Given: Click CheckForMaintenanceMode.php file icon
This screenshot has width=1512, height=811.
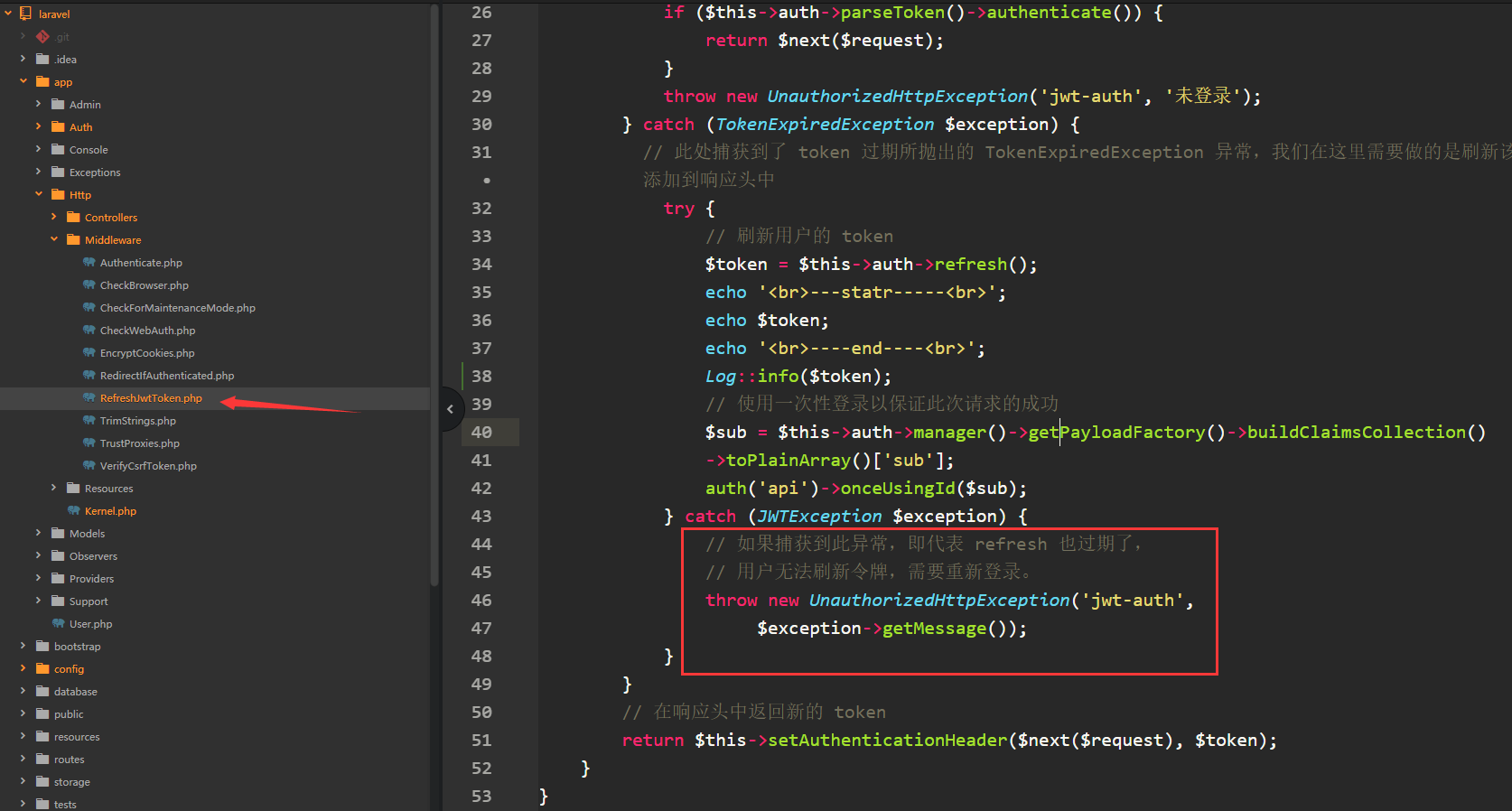Looking at the screenshot, I should 89,307.
